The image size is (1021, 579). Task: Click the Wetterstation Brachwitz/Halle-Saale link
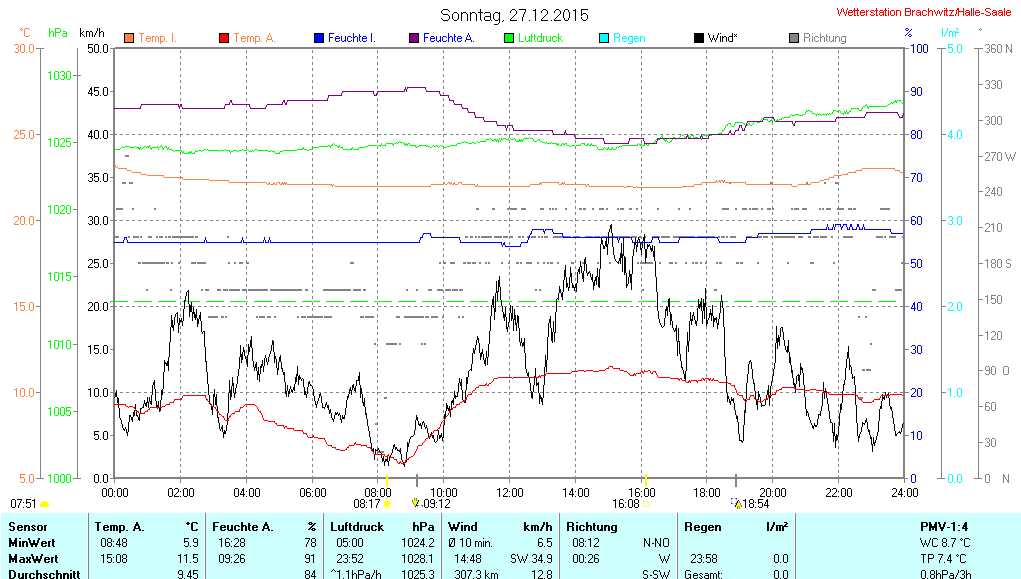(926, 13)
